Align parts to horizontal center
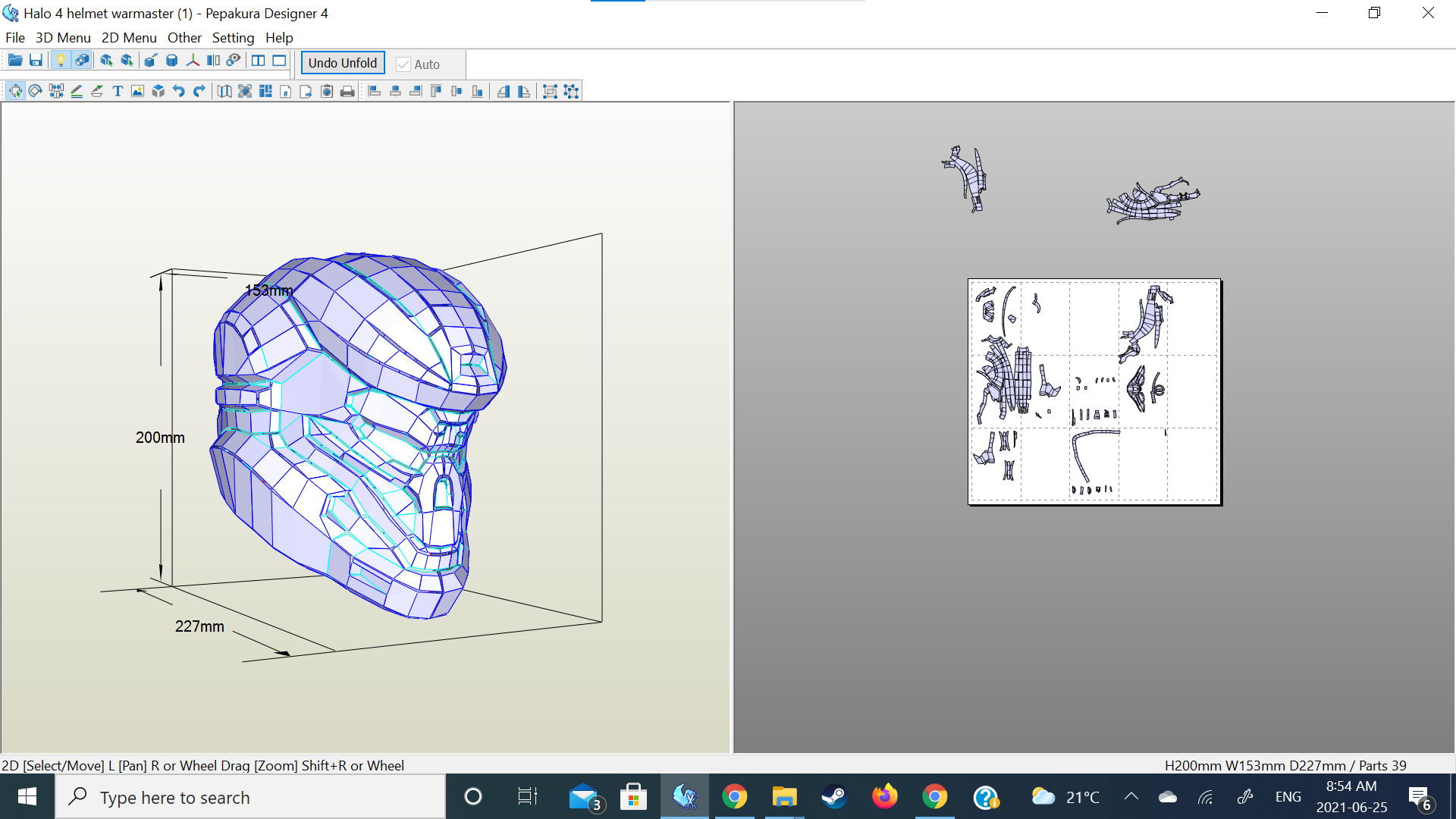The width and height of the screenshot is (1456, 819). point(395,91)
